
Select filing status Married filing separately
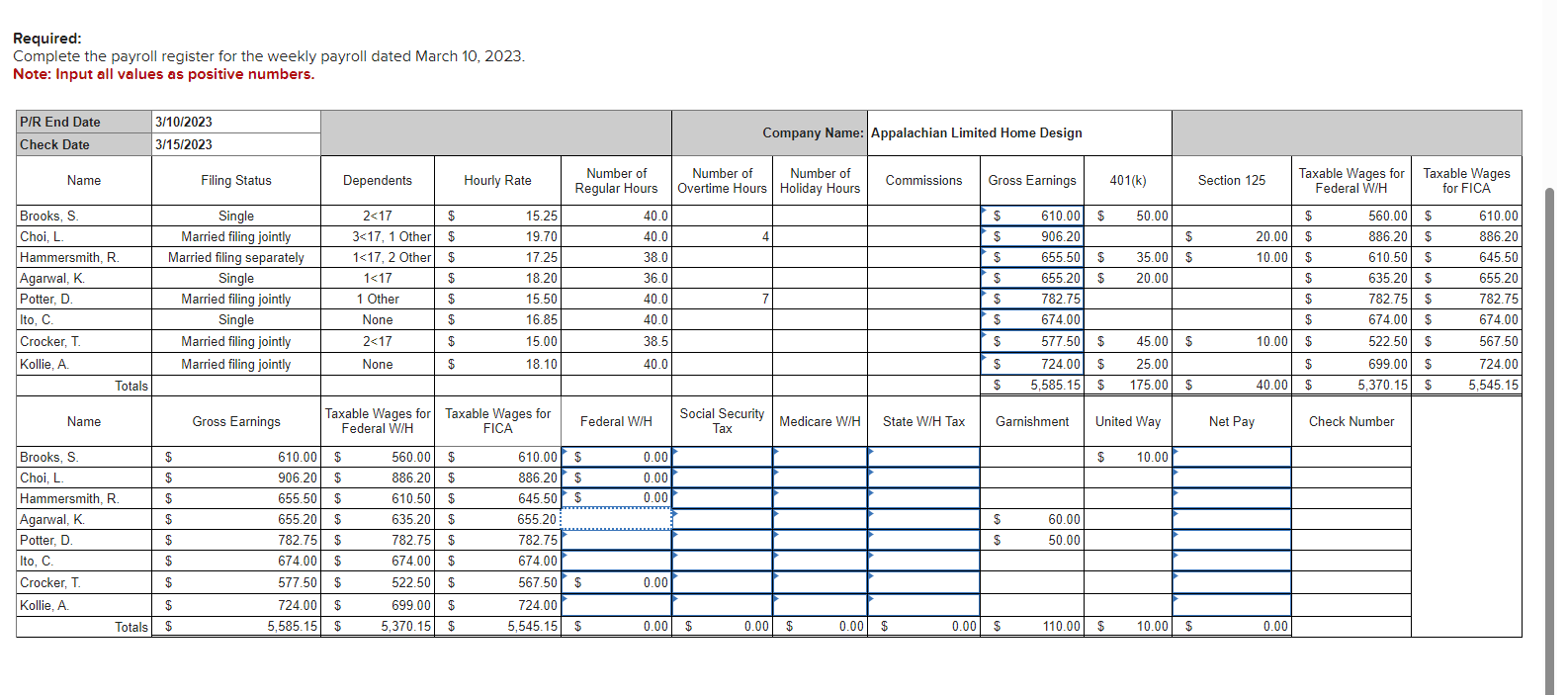click(236, 257)
